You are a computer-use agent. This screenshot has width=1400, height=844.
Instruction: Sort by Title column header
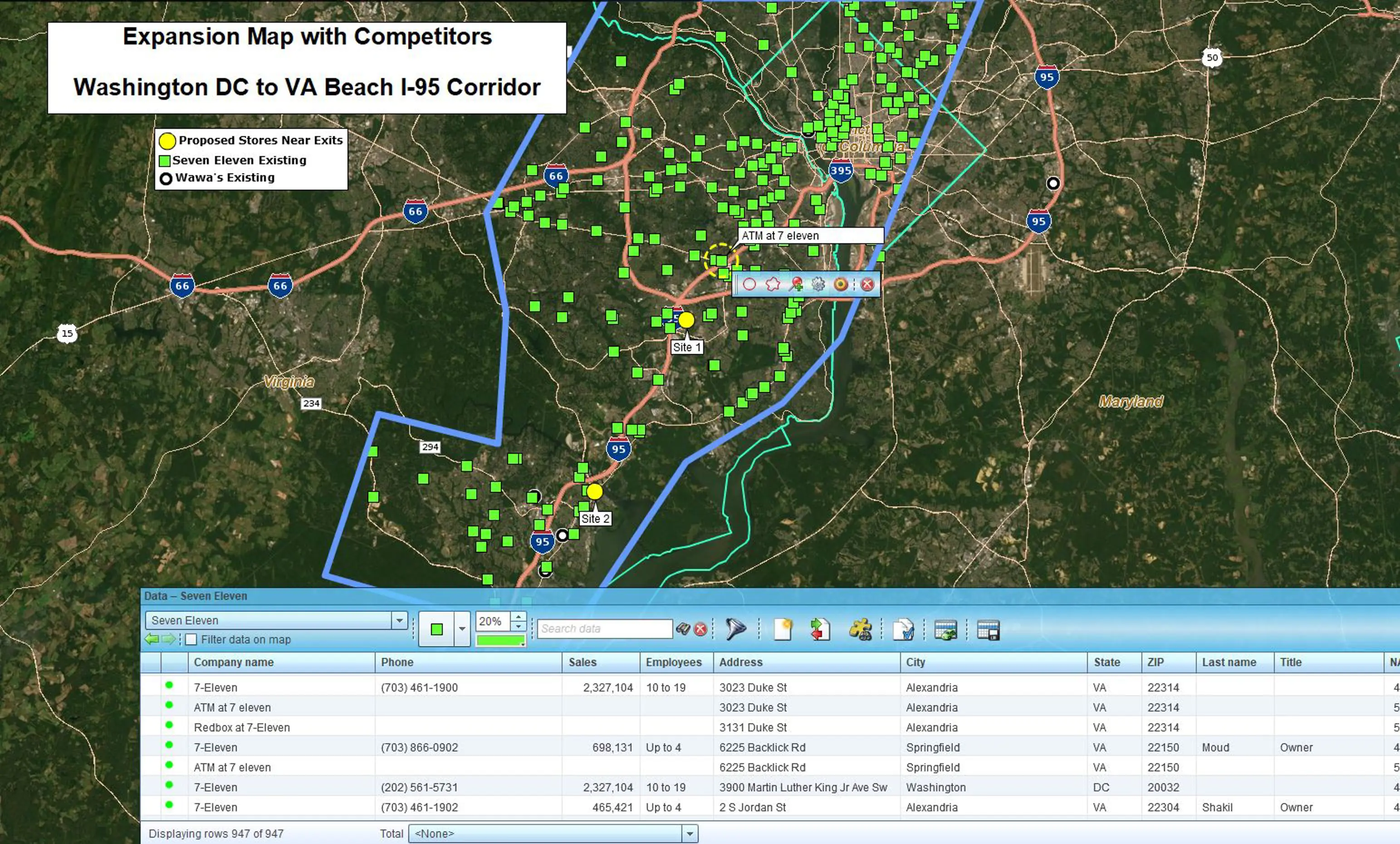[1328, 662]
